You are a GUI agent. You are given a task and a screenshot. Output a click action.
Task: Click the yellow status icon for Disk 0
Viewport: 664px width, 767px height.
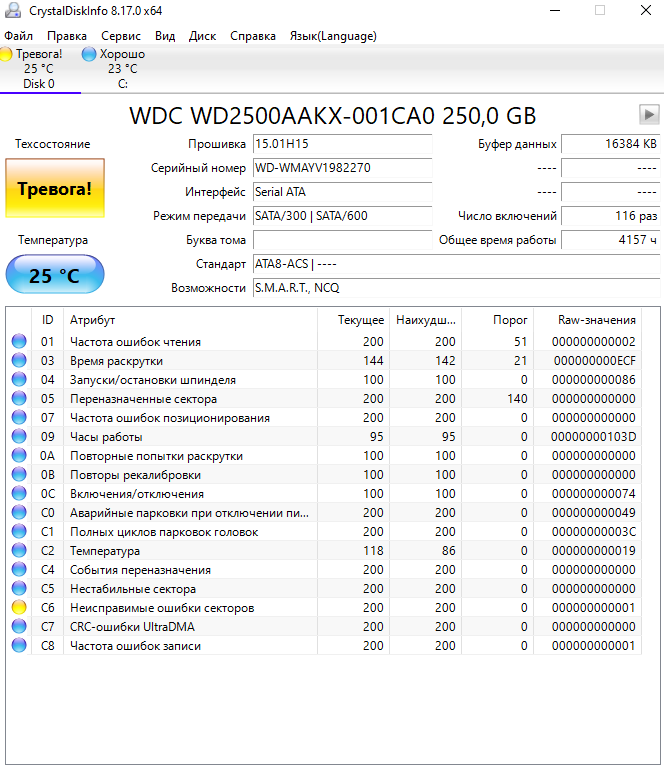point(6,54)
